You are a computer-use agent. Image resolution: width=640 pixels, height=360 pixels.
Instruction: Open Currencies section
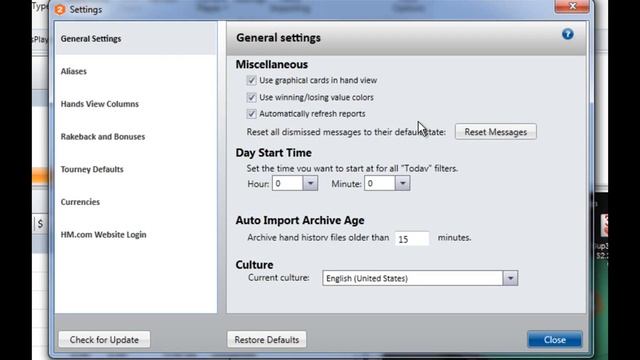click(80, 202)
